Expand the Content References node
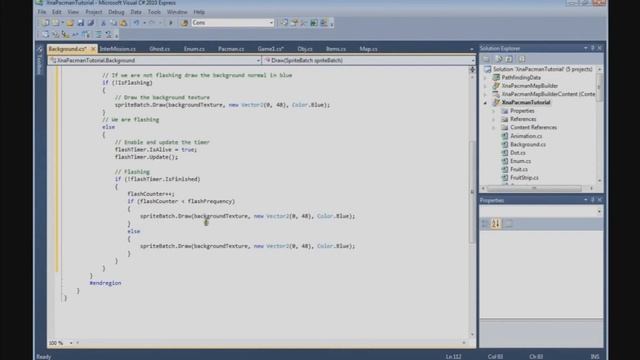The width and height of the screenshot is (640, 360). pos(494,128)
